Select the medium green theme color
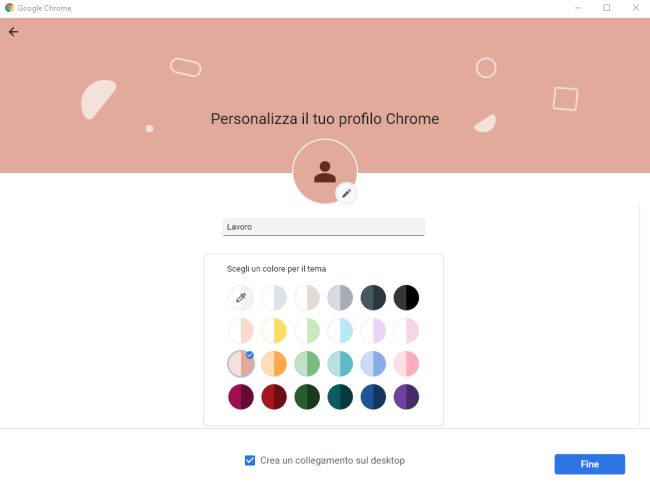Viewport: 650px width, 498px height. pyautogui.click(x=307, y=364)
